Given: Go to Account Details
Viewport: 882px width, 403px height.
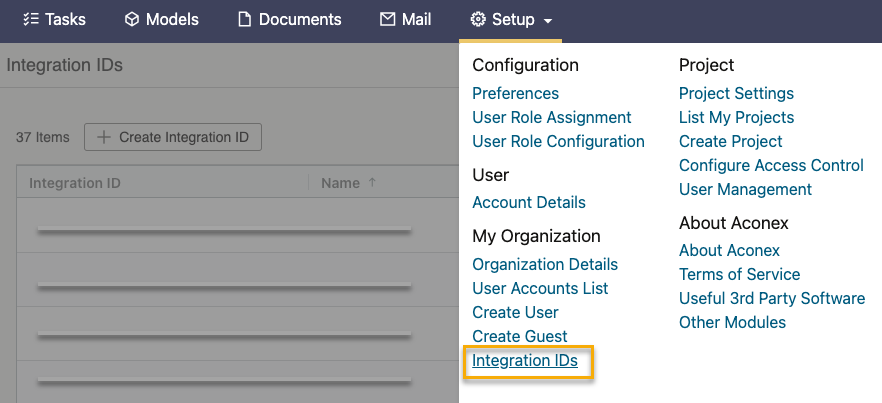Looking at the screenshot, I should [529, 202].
